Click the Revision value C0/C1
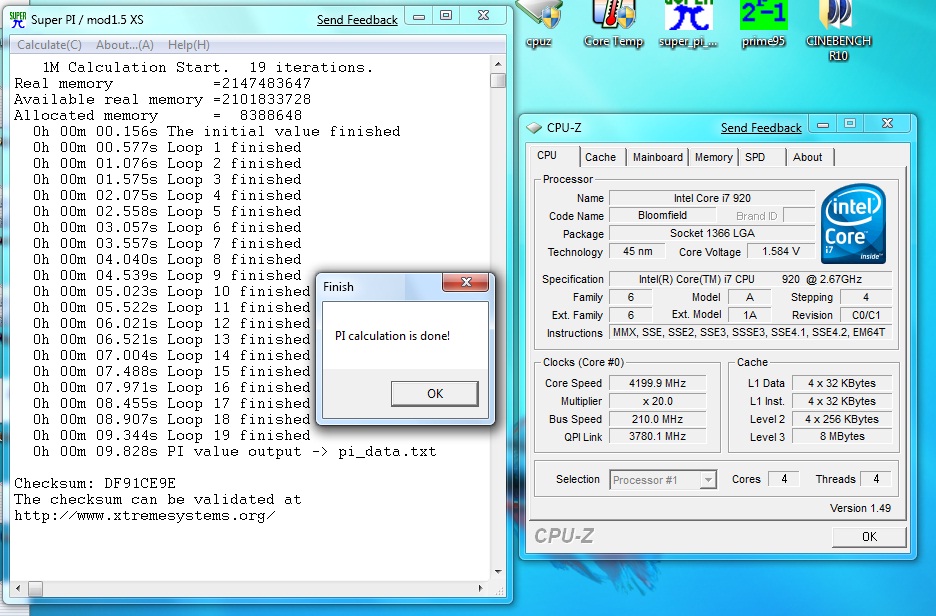The height and width of the screenshot is (616, 936). pos(866,315)
